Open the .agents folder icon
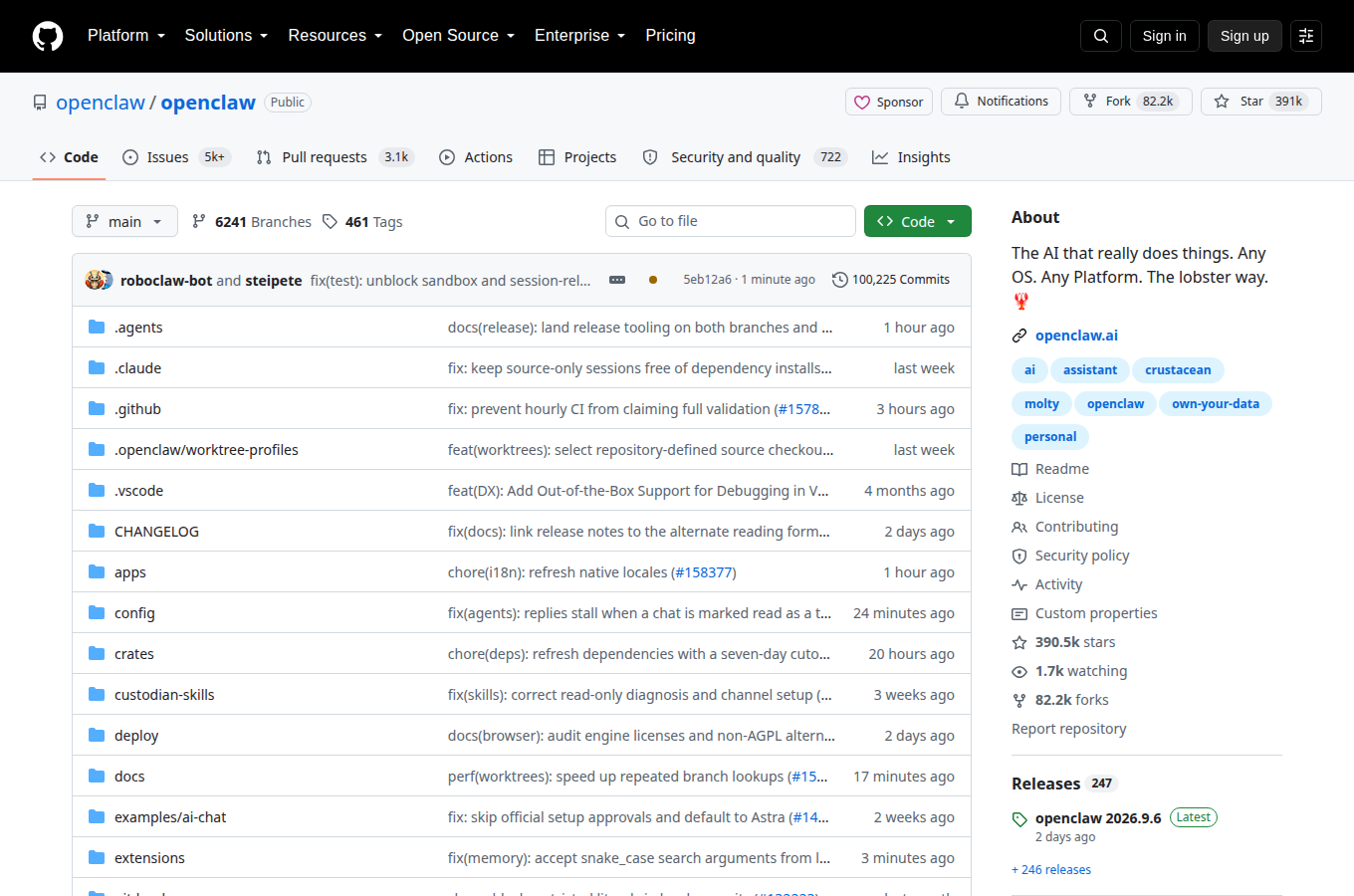 (x=97, y=327)
